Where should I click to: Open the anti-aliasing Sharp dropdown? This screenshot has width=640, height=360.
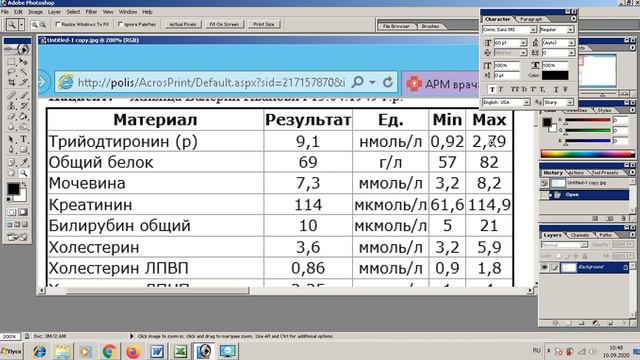click(570, 102)
